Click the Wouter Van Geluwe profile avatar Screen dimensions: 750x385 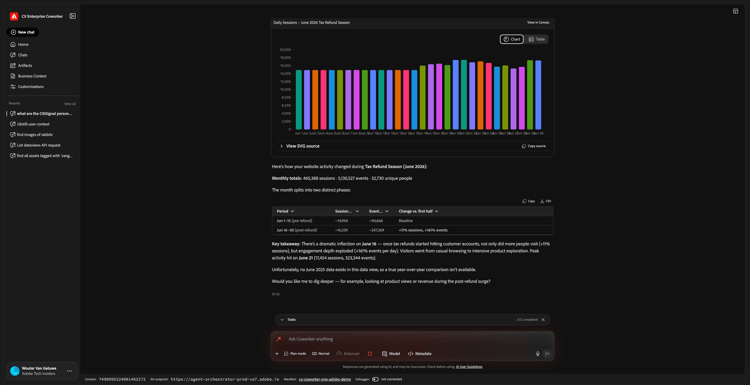tap(15, 371)
